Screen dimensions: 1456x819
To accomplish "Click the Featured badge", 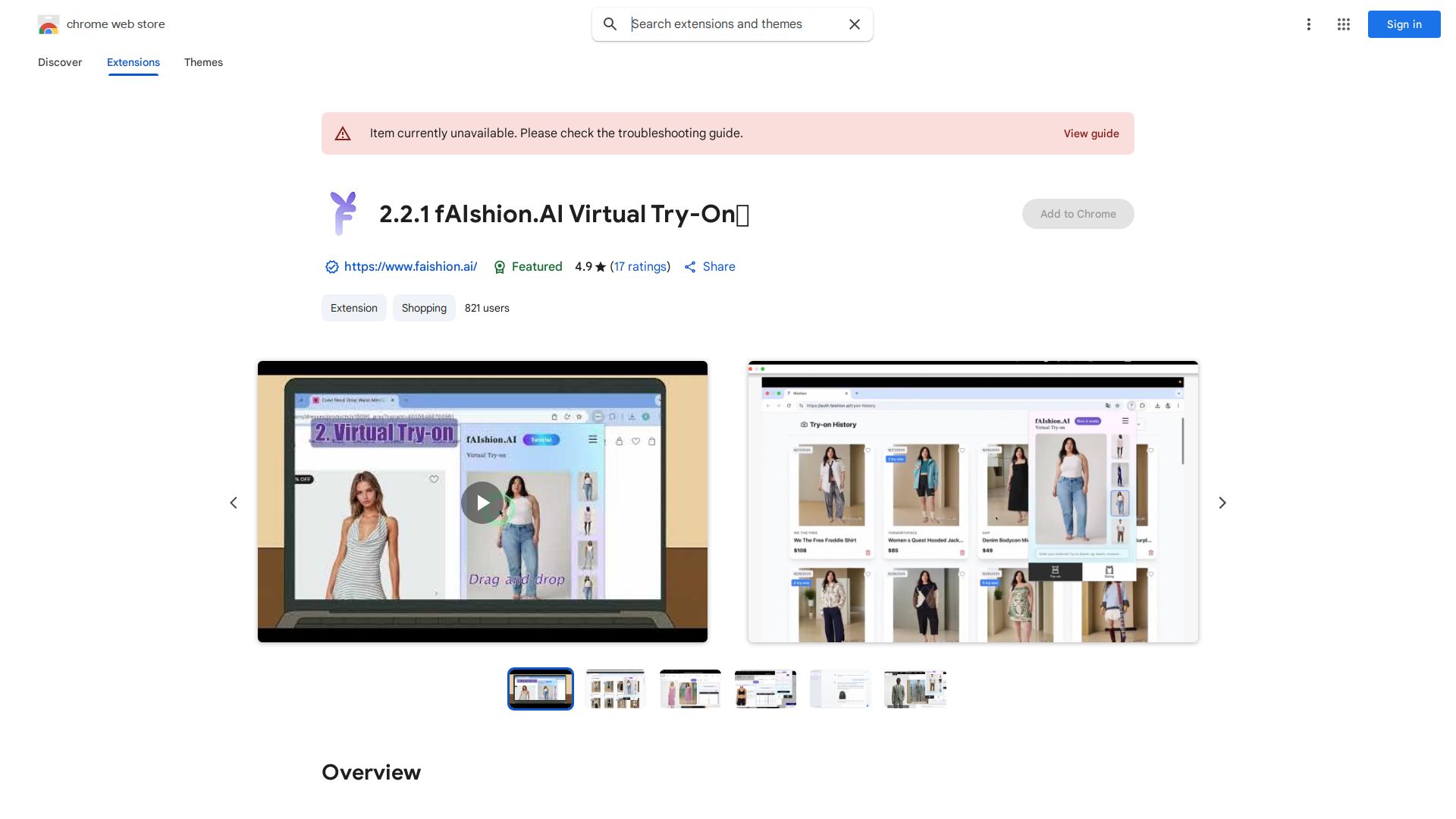I will click(x=528, y=267).
